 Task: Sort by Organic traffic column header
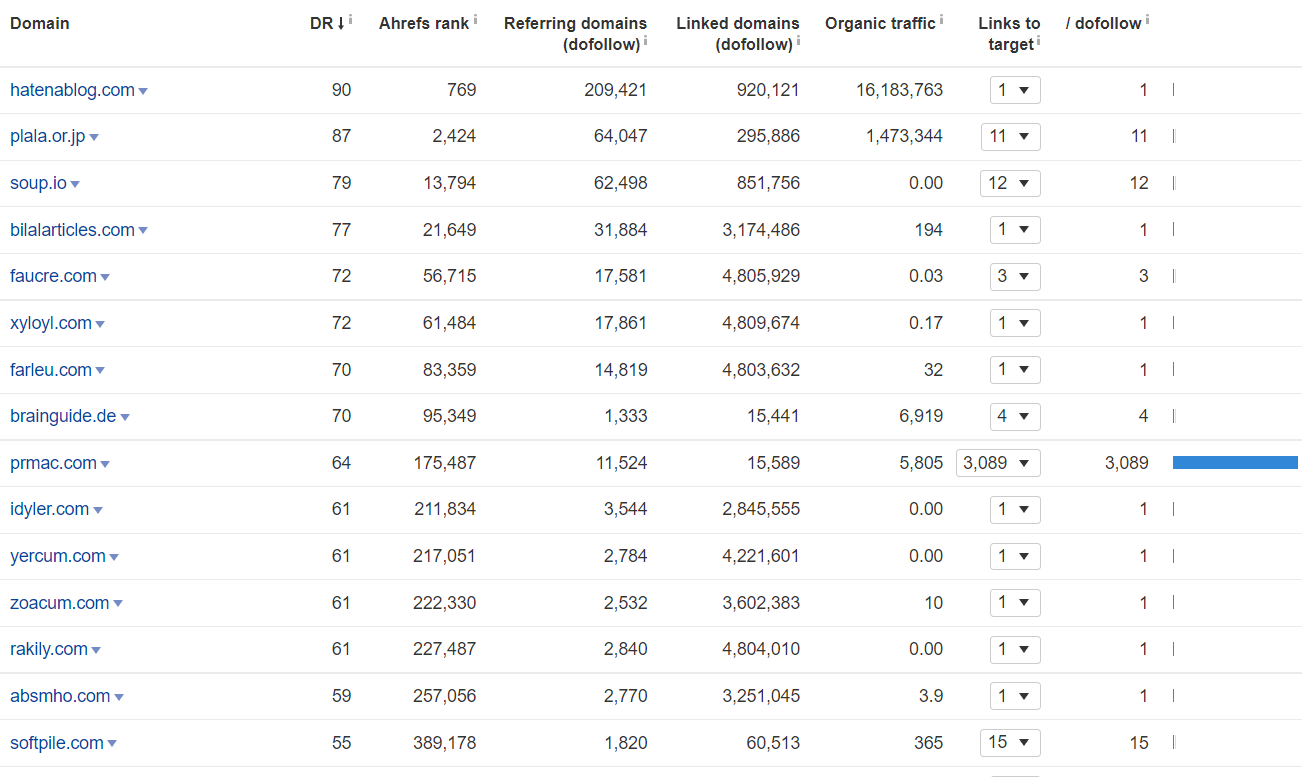pos(880,23)
